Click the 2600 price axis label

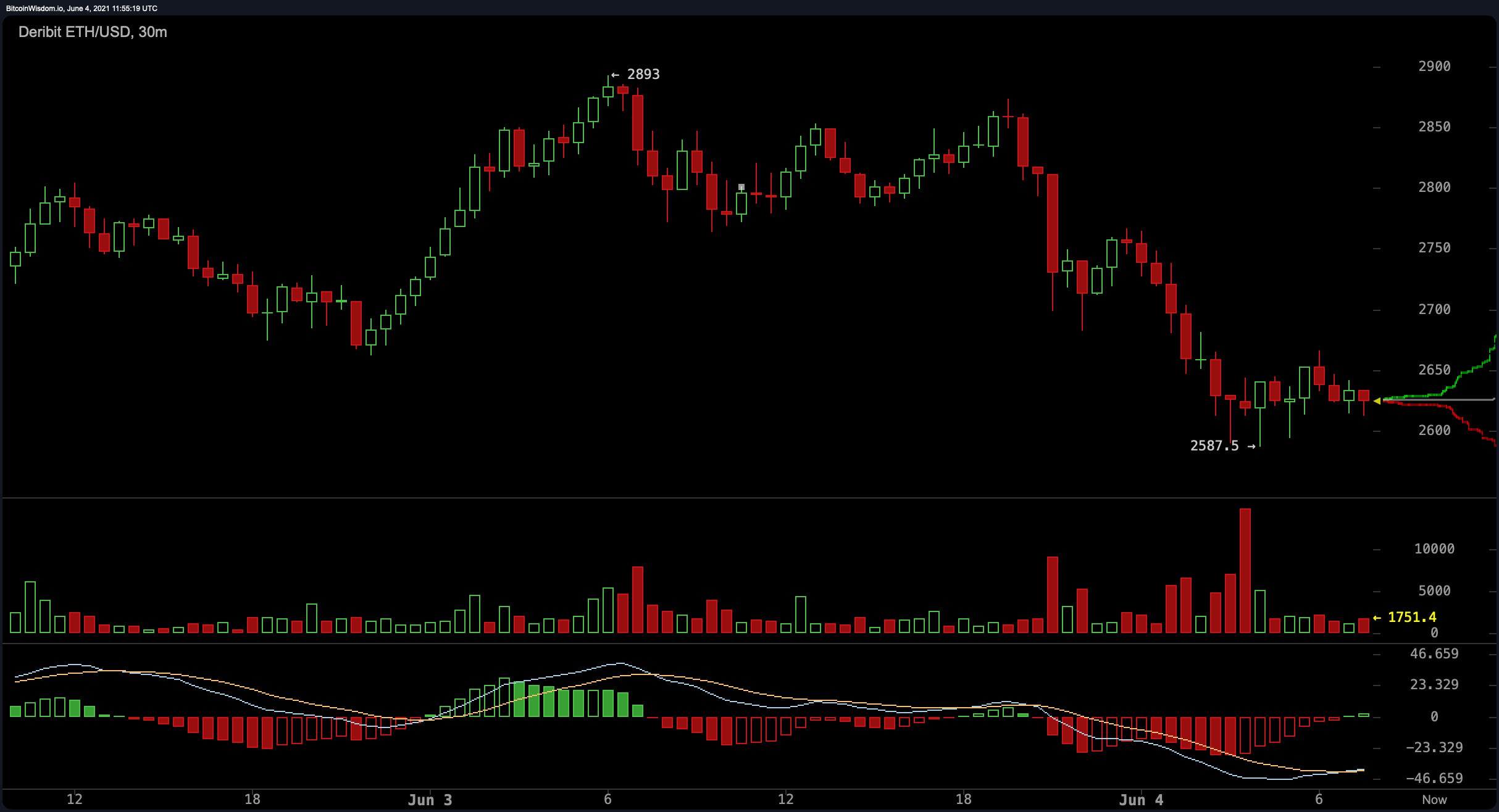tap(1434, 431)
